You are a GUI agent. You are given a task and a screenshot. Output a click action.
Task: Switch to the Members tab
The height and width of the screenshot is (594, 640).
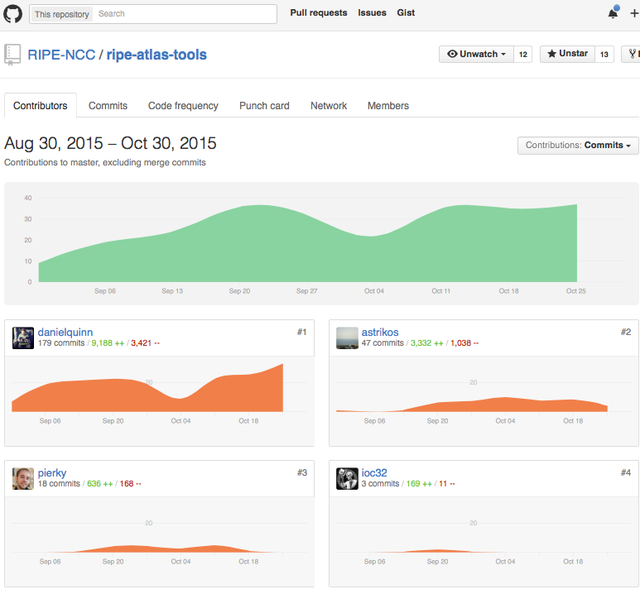tap(388, 106)
